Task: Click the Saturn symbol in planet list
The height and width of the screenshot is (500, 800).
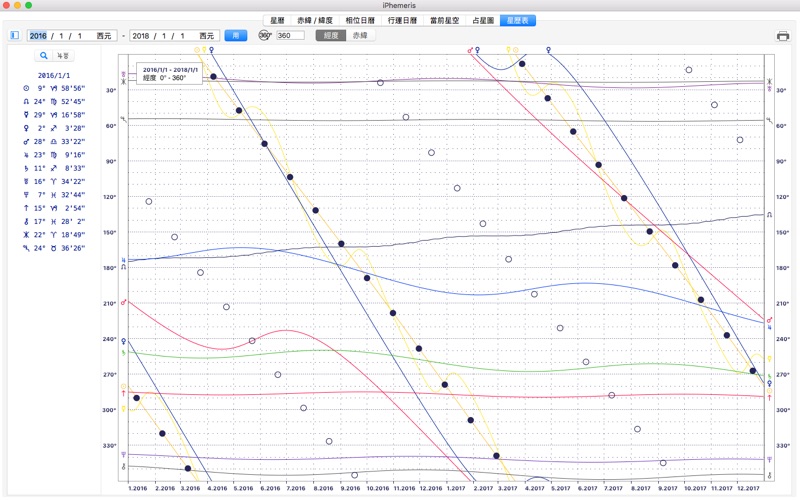Action: [26, 168]
